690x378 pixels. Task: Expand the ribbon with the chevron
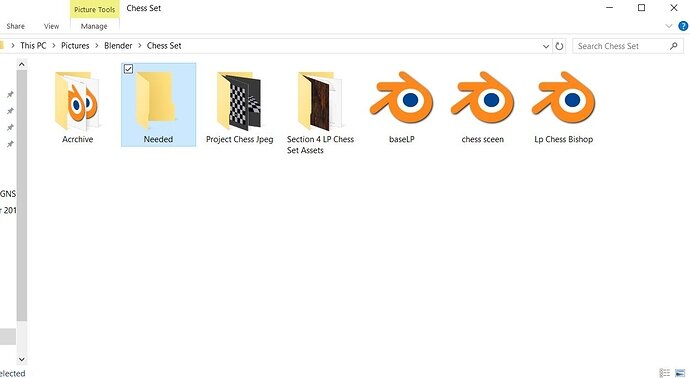point(669,26)
